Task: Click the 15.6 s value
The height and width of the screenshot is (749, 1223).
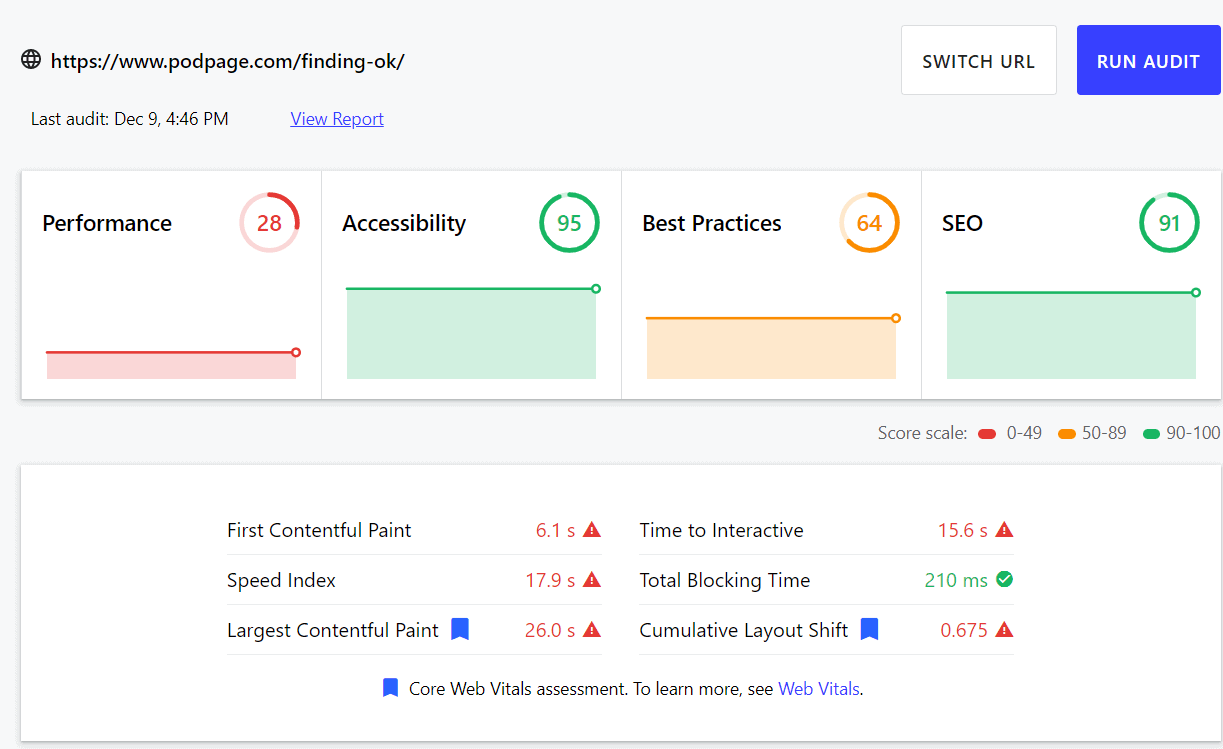Action: 963,530
